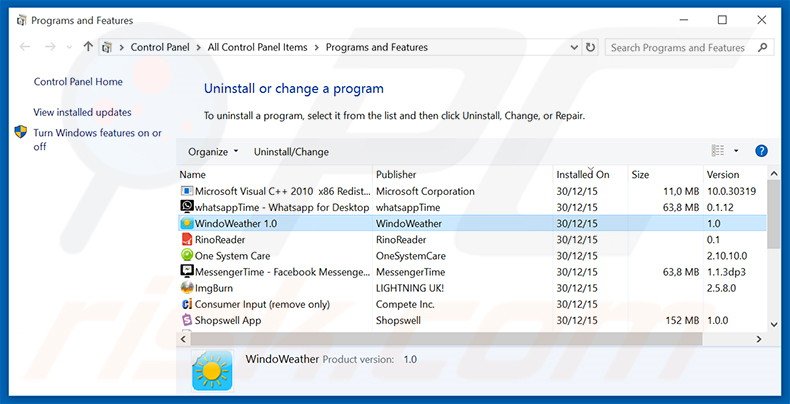Click the scroll down arrow of program list
The width and height of the screenshot is (790, 404).
point(774,325)
